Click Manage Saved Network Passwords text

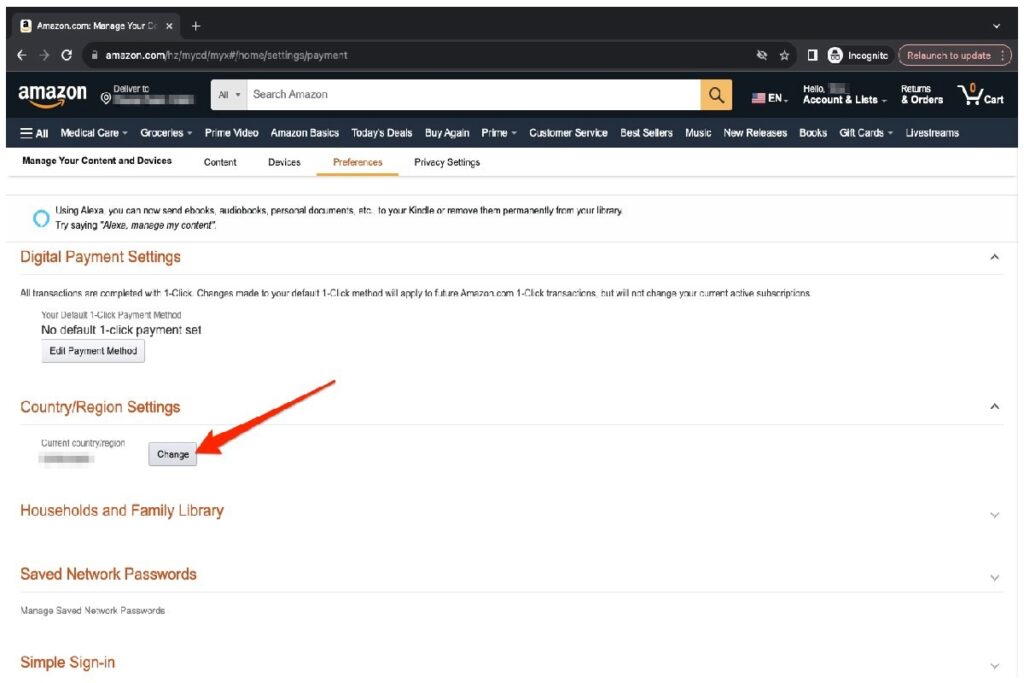tap(92, 611)
